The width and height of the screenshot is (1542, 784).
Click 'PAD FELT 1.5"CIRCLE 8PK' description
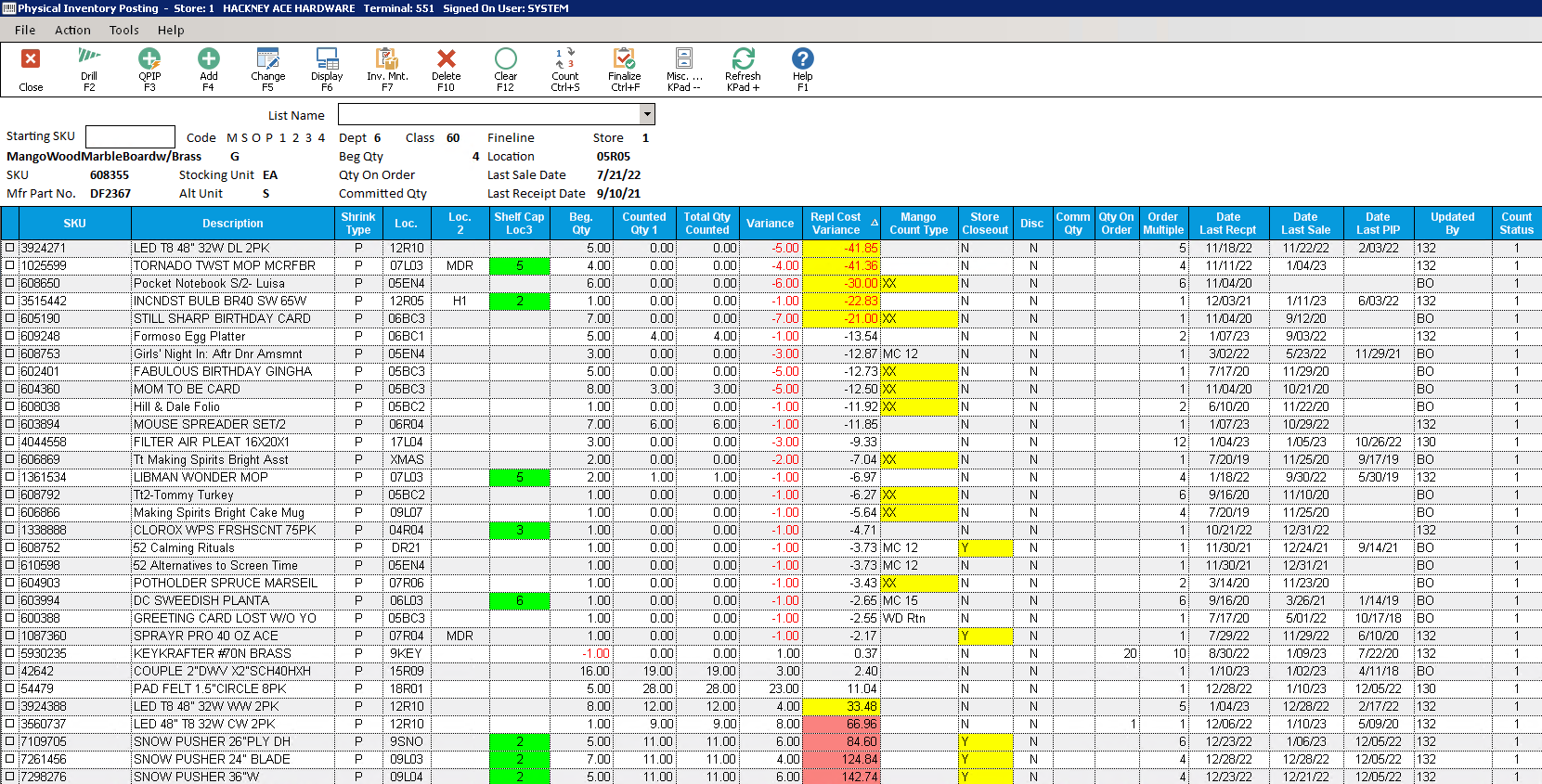210,688
